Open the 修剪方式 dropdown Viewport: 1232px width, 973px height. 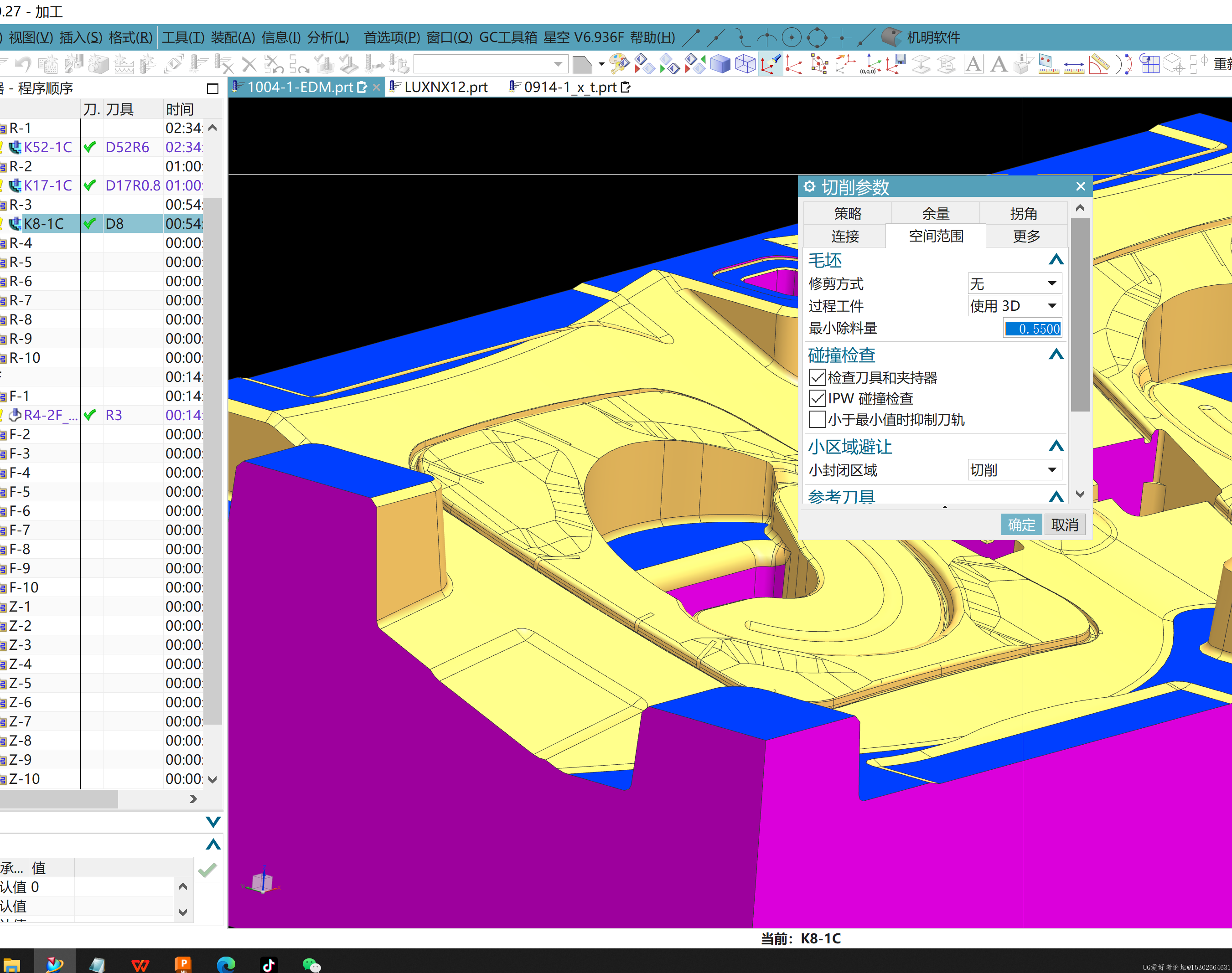[x=1015, y=283]
